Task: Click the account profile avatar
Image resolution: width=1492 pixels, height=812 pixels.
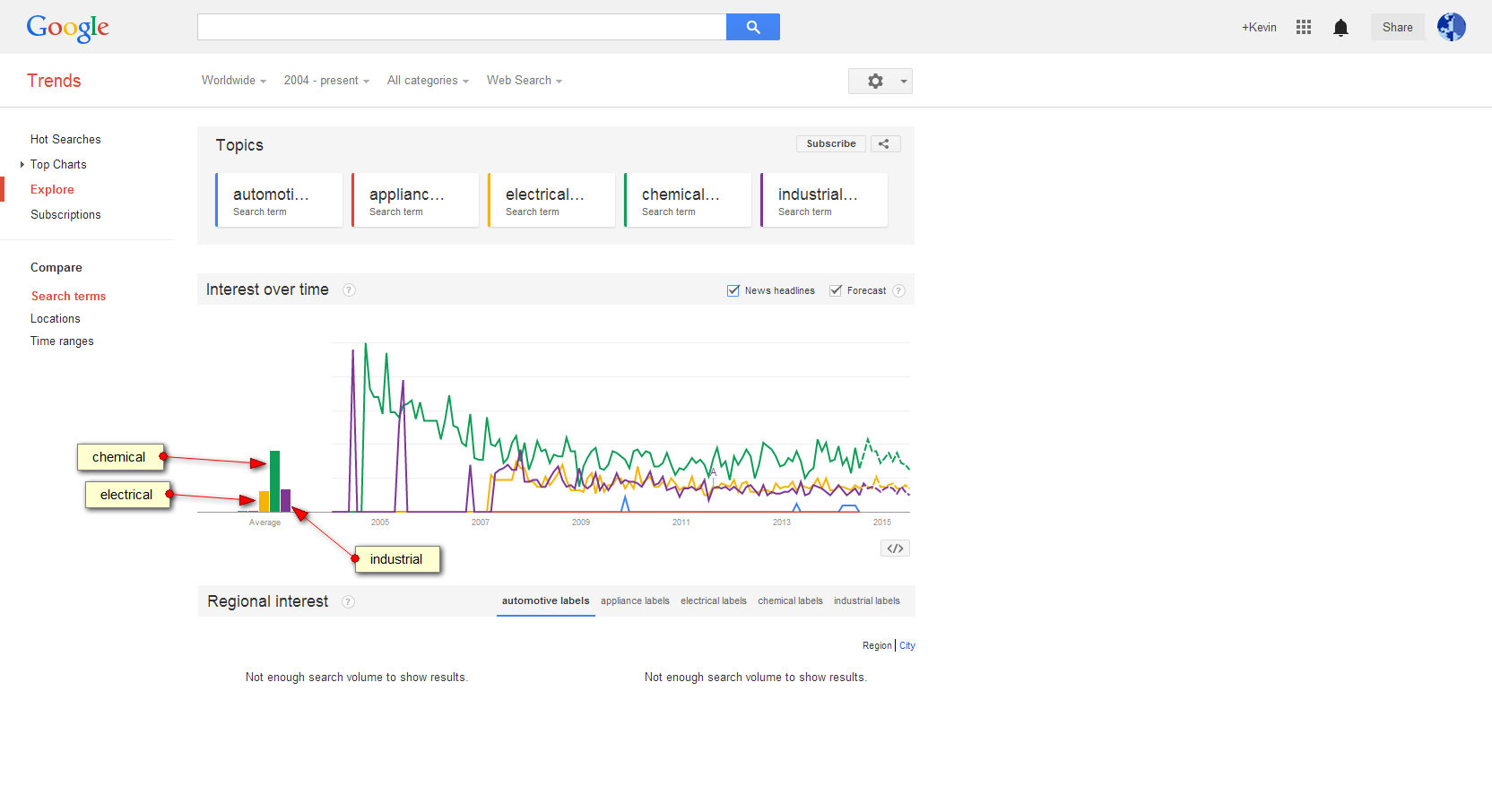Action: click(x=1451, y=27)
